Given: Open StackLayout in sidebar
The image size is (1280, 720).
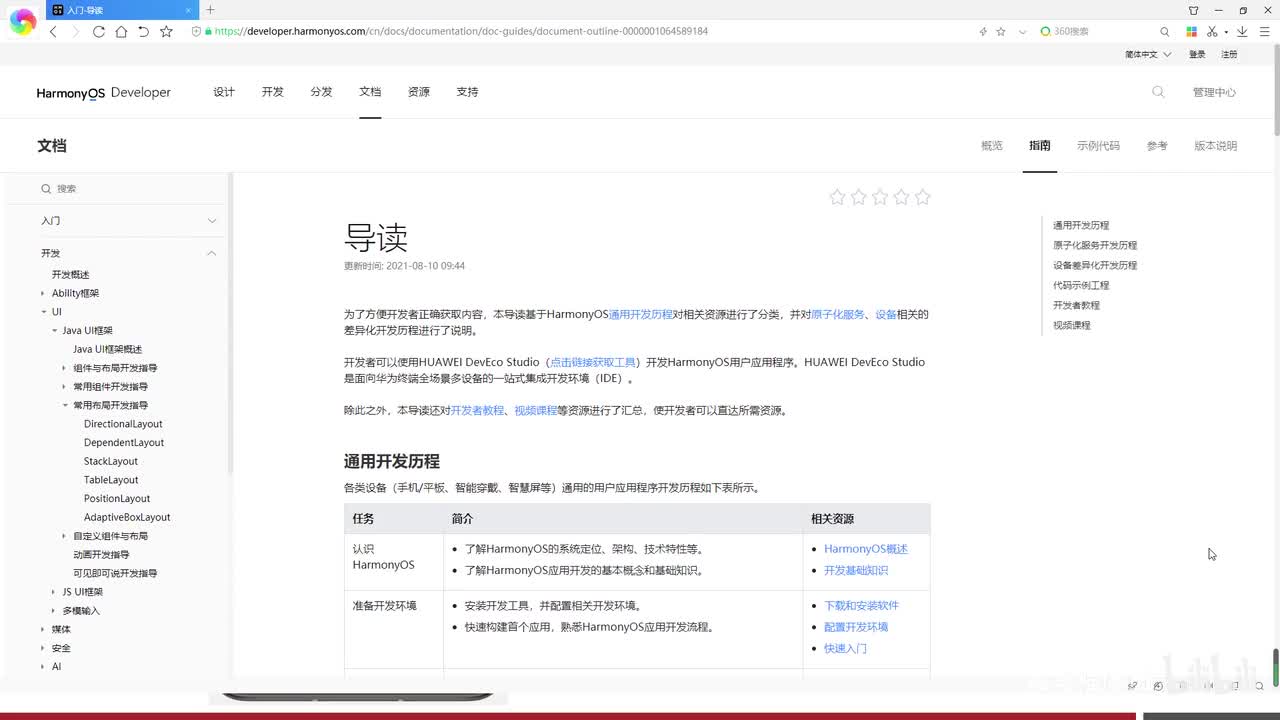Looking at the screenshot, I should 111,461.
